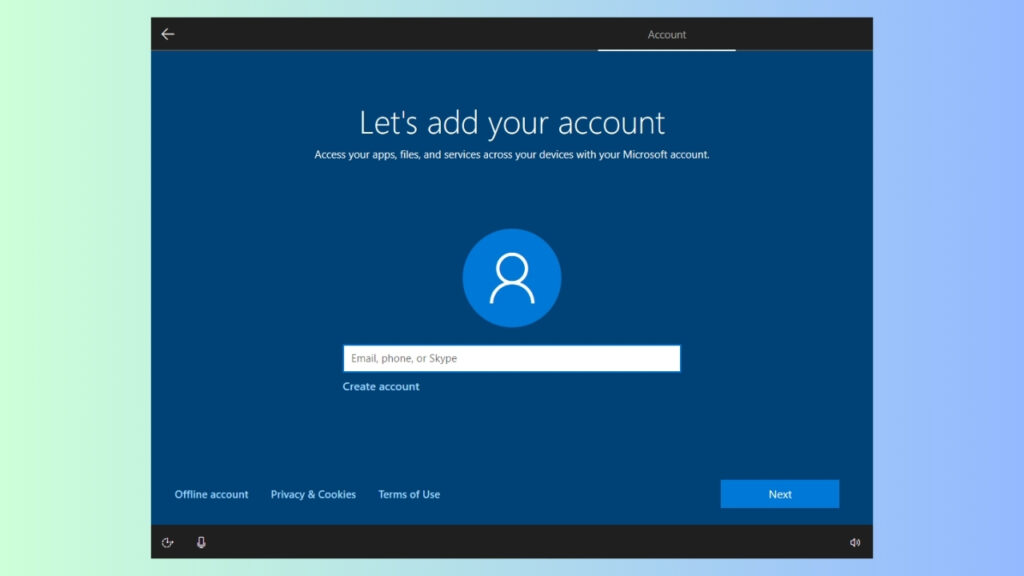
Task: Click the profile picture circle
Action: (511, 277)
